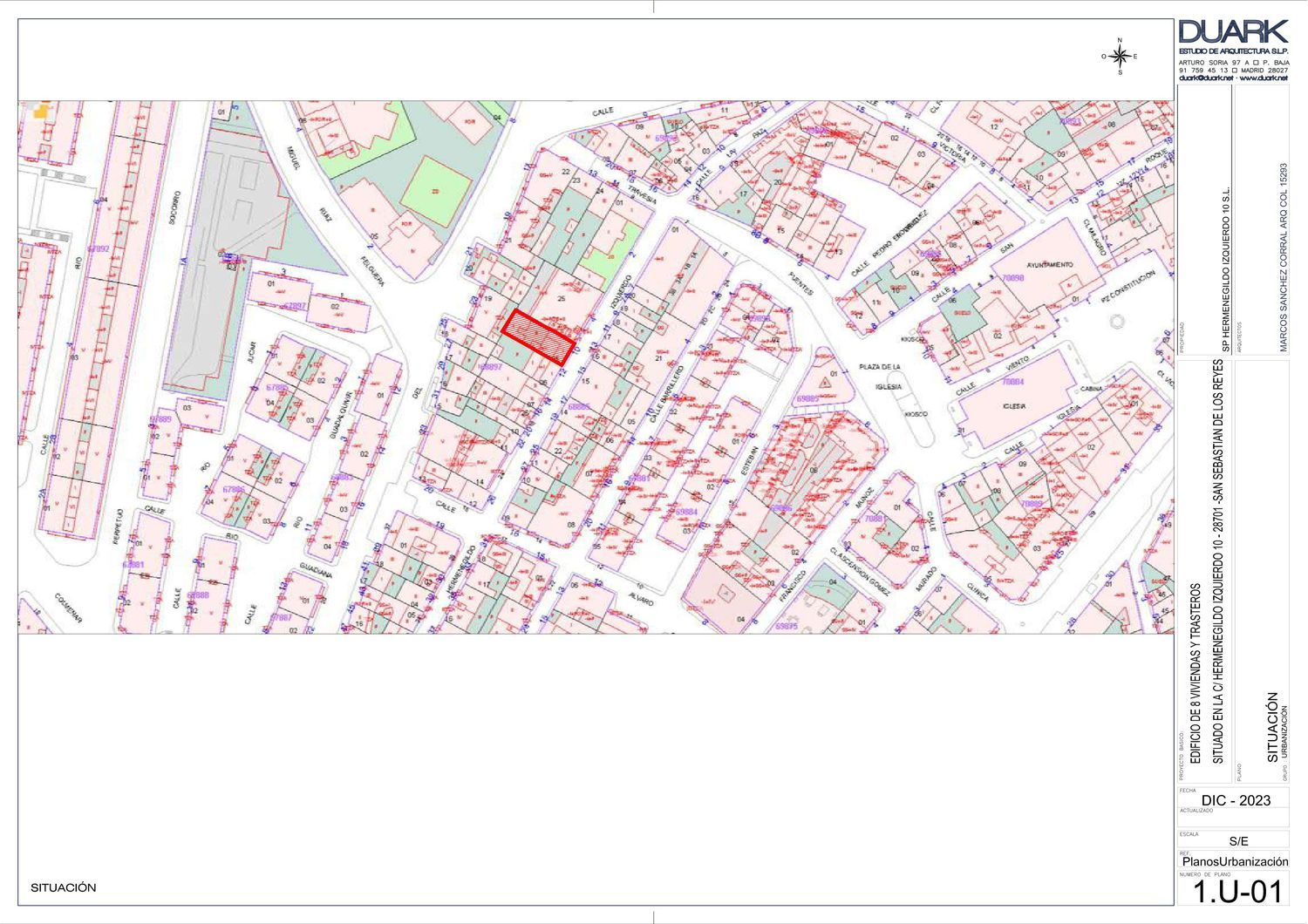This screenshot has width=1308, height=924.
Task: Open the duark@duark.net email link
Action: 1206,78
